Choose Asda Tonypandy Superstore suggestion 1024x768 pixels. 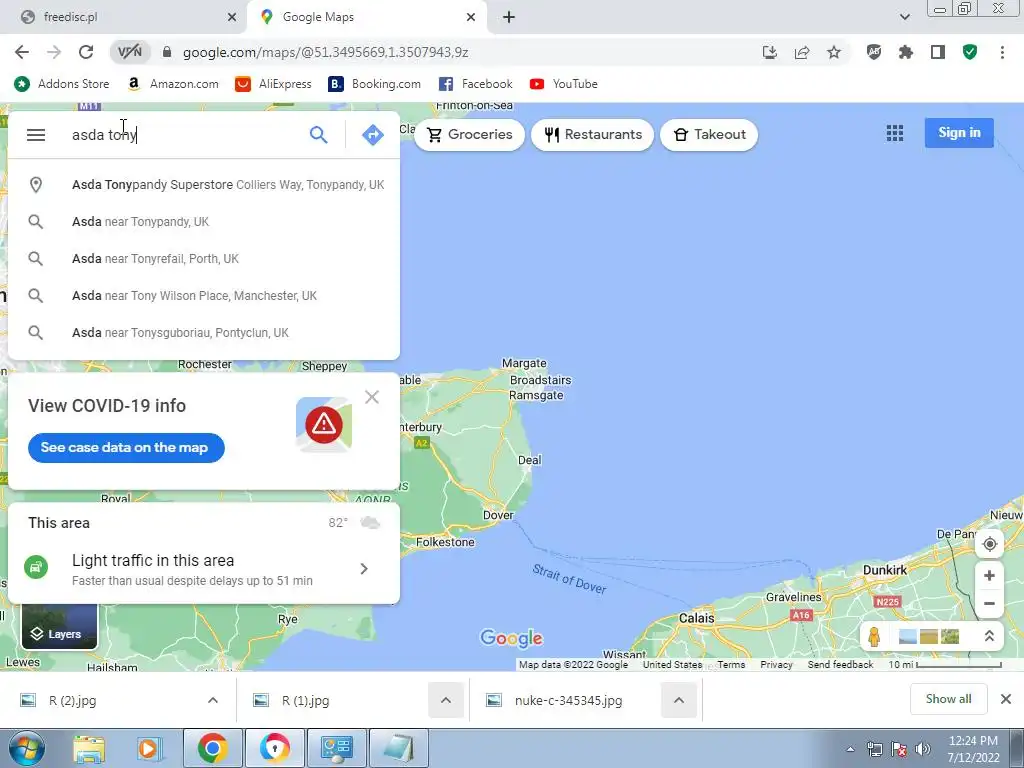click(204, 185)
